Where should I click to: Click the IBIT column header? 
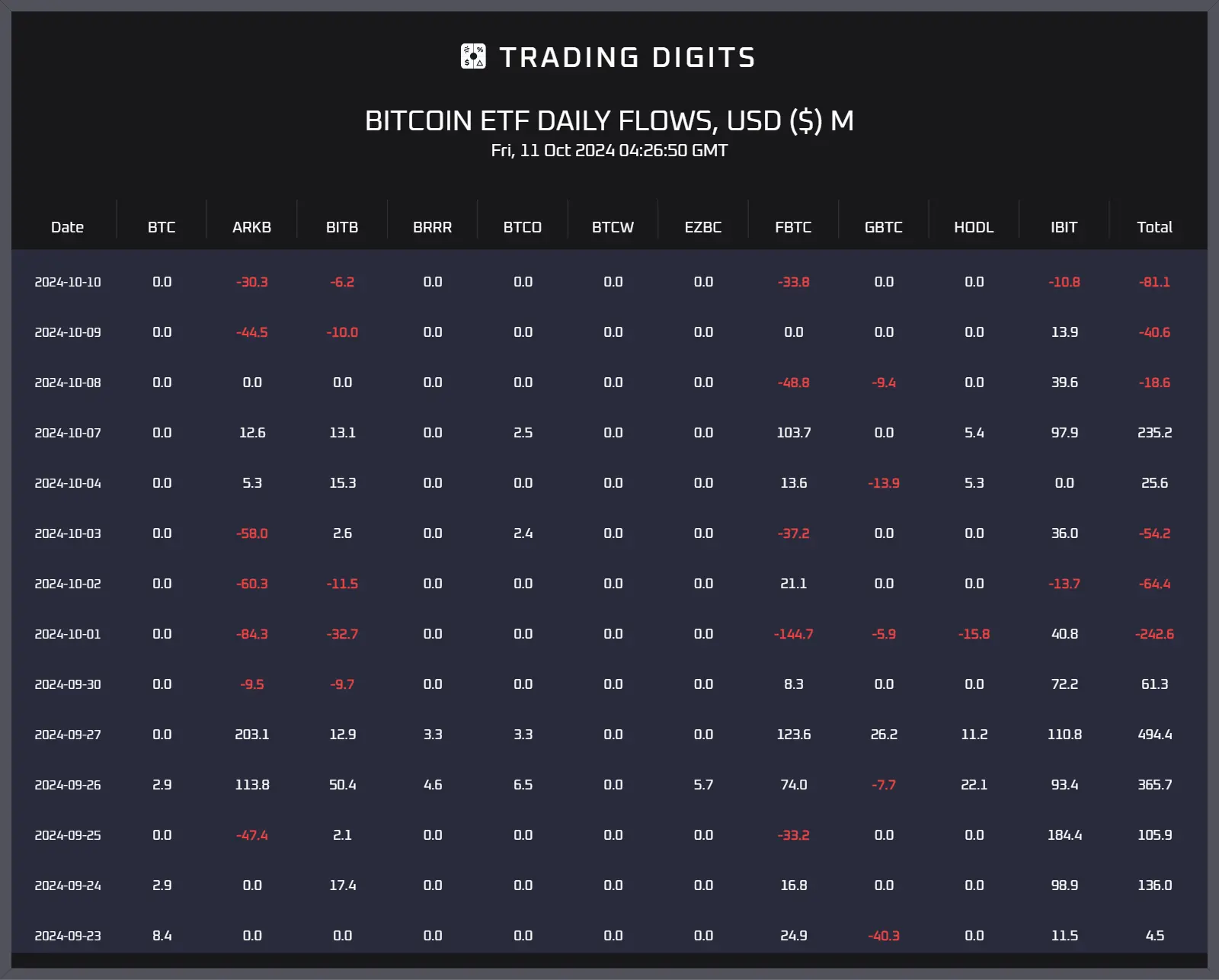point(1064,227)
